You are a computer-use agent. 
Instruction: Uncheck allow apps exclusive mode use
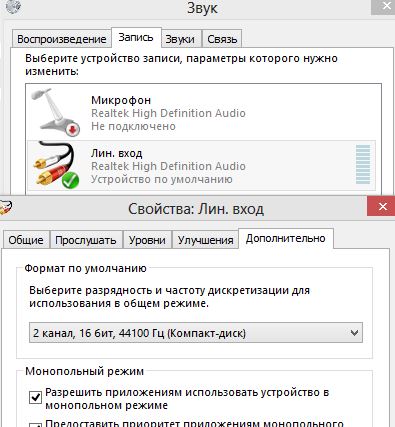pyautogui.click(x=35, y=397)
